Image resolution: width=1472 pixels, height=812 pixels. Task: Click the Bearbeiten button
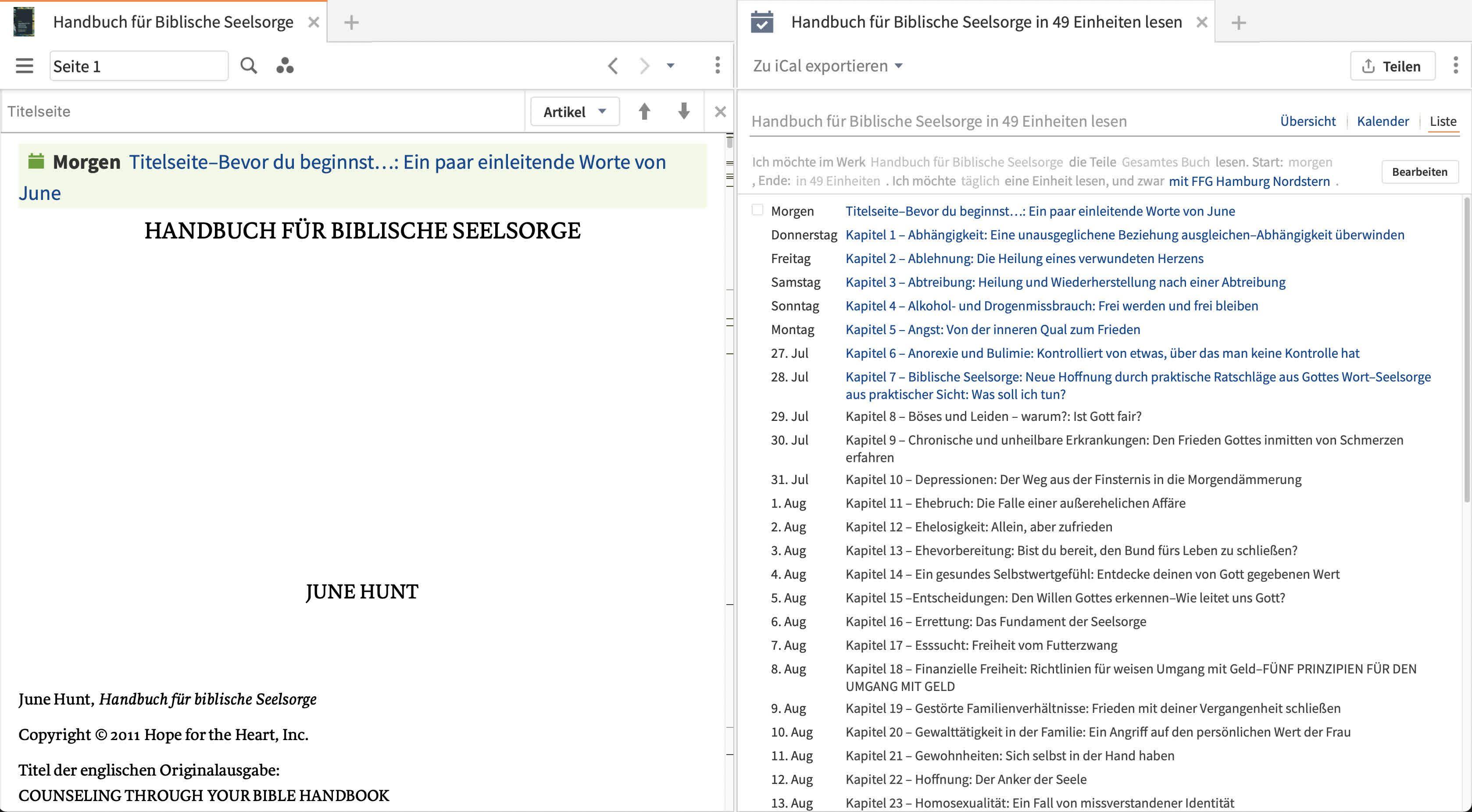coord(1419,171)
